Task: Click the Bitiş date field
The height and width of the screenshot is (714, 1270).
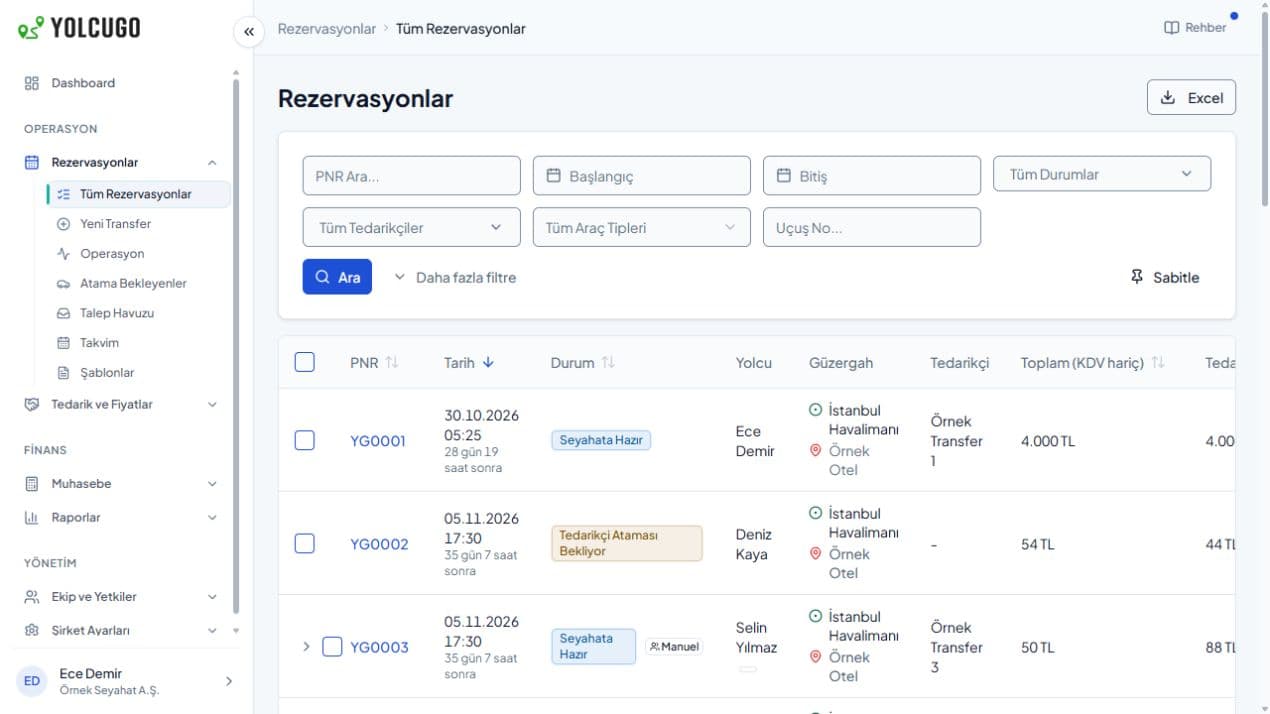Action: coord(872,176)
